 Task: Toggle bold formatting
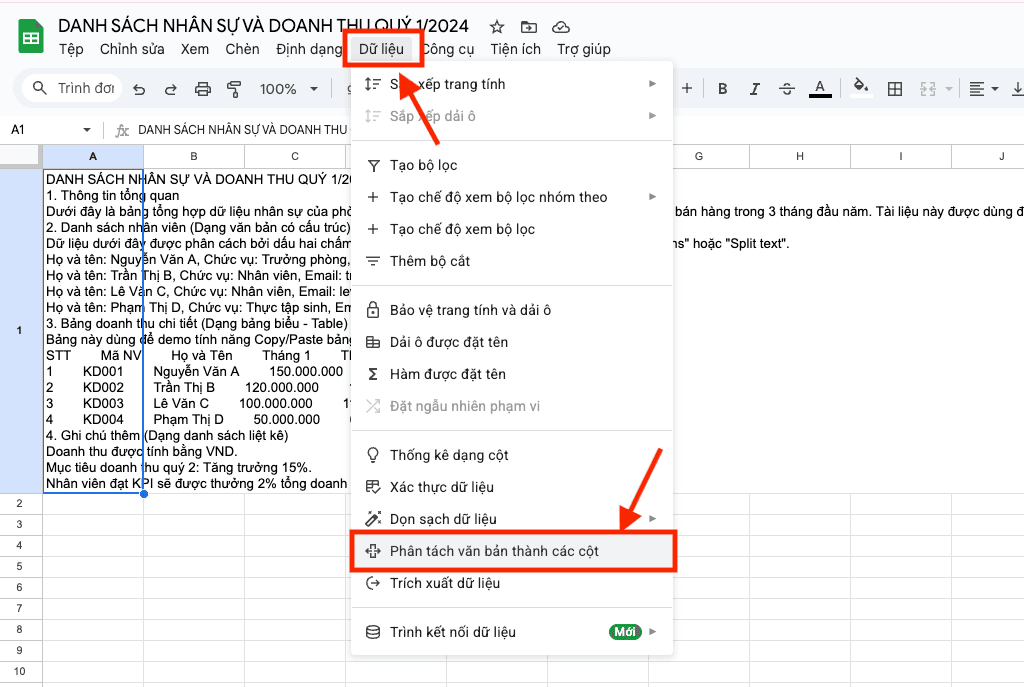720,89
